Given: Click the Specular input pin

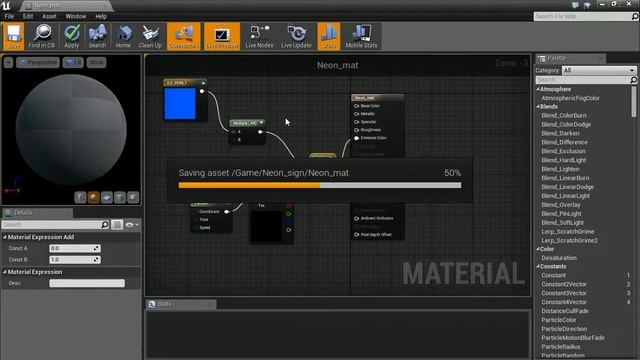Looking at the screenshot, I should click(356, 122).
